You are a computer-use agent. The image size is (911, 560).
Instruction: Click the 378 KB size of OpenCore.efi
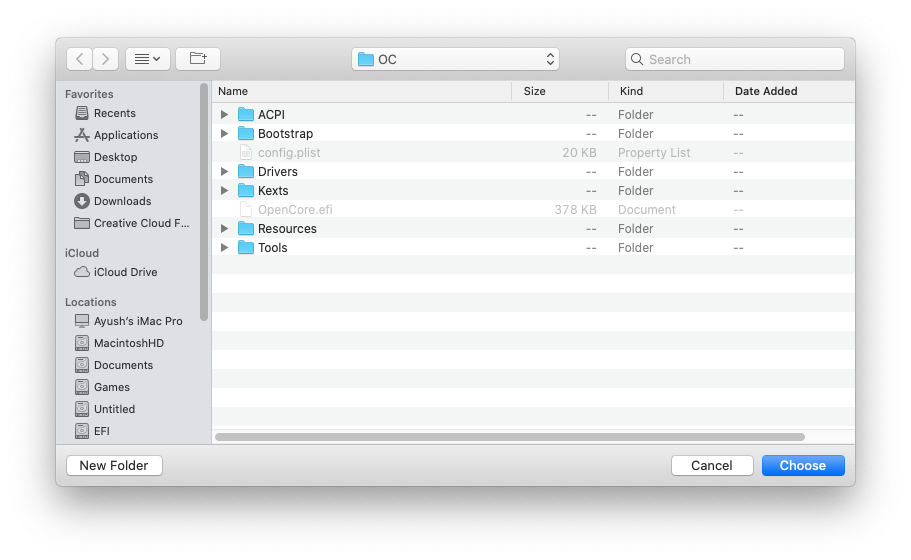click(575, 210)
